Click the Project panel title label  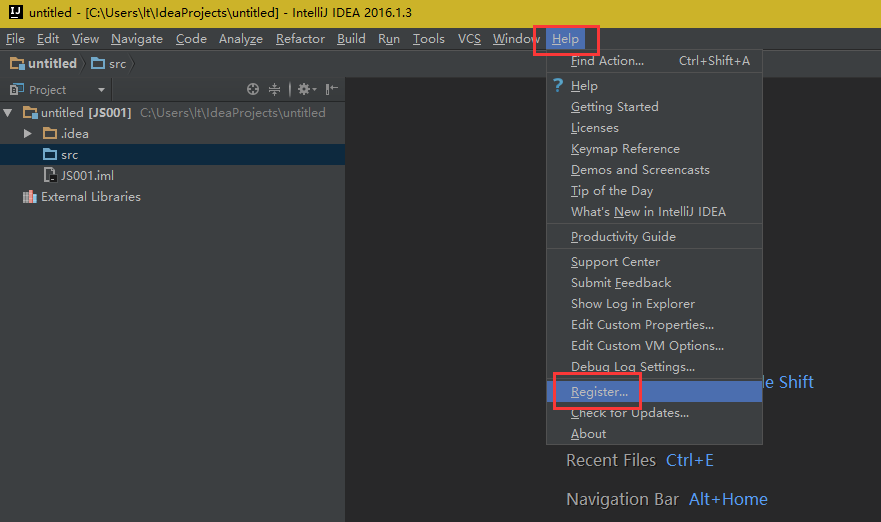tap(47, 90)
